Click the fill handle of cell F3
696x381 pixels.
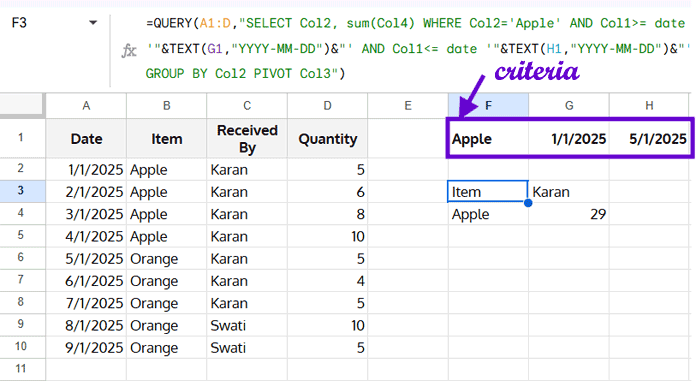click(x=528, y=202)
